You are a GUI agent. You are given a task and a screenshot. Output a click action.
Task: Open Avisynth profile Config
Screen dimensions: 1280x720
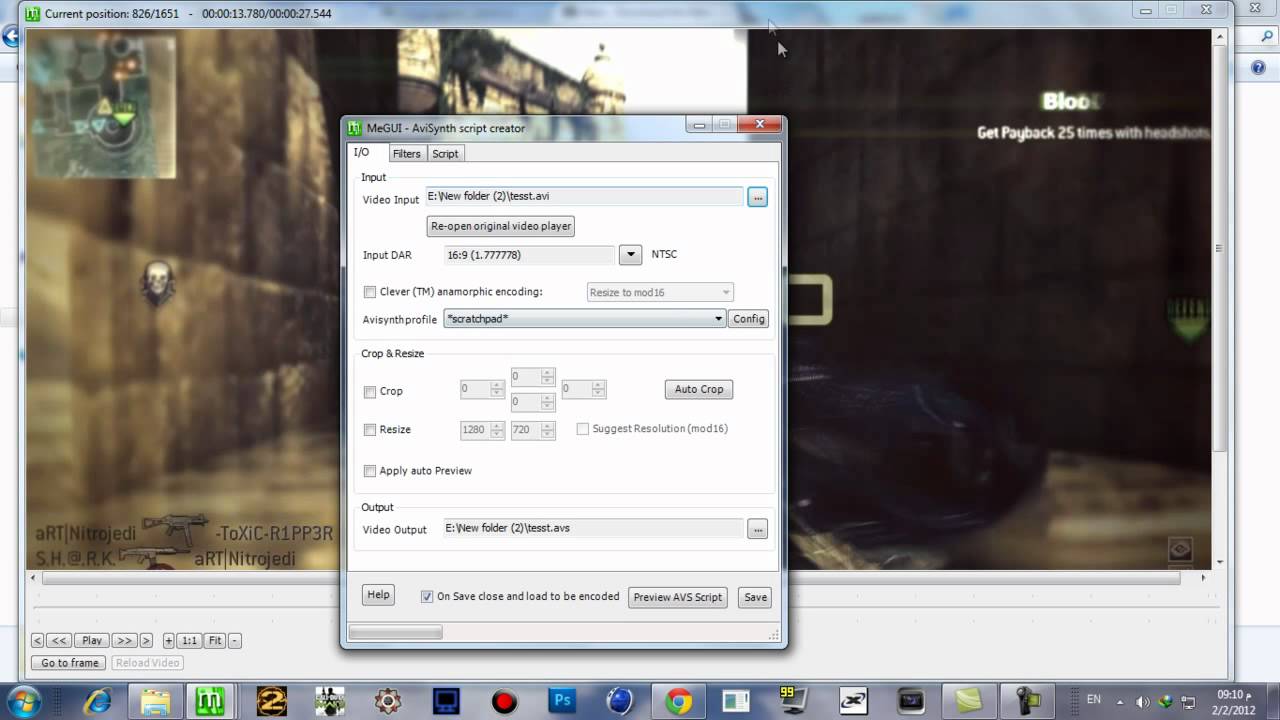pyautogui.click(x=749, y=318)
